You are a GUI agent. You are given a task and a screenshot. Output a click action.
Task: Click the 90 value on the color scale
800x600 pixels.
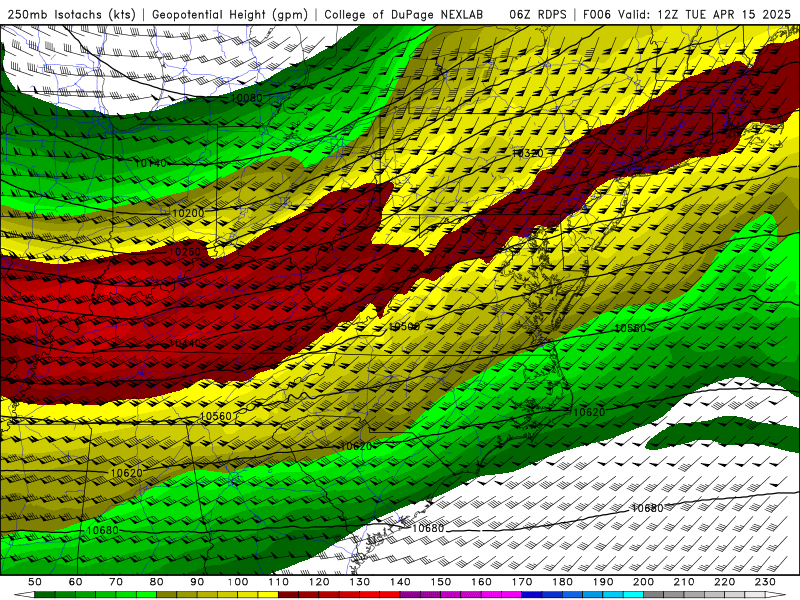pos(197,582)
